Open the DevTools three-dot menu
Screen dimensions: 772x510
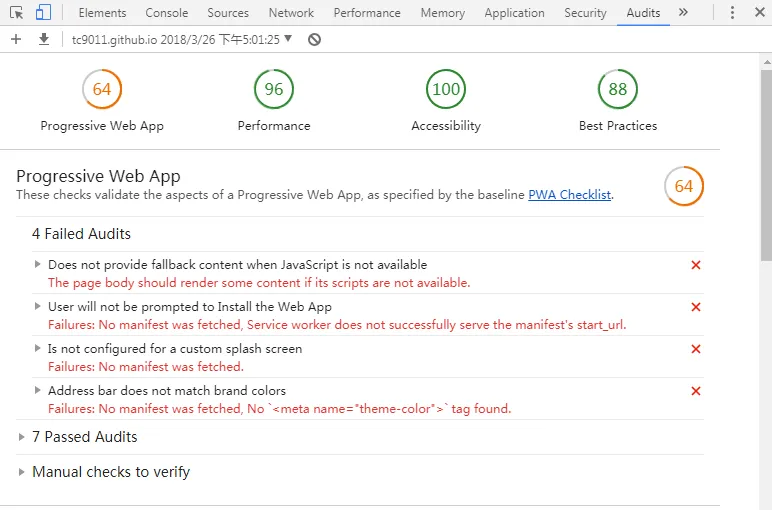click(x=732, y=13)
